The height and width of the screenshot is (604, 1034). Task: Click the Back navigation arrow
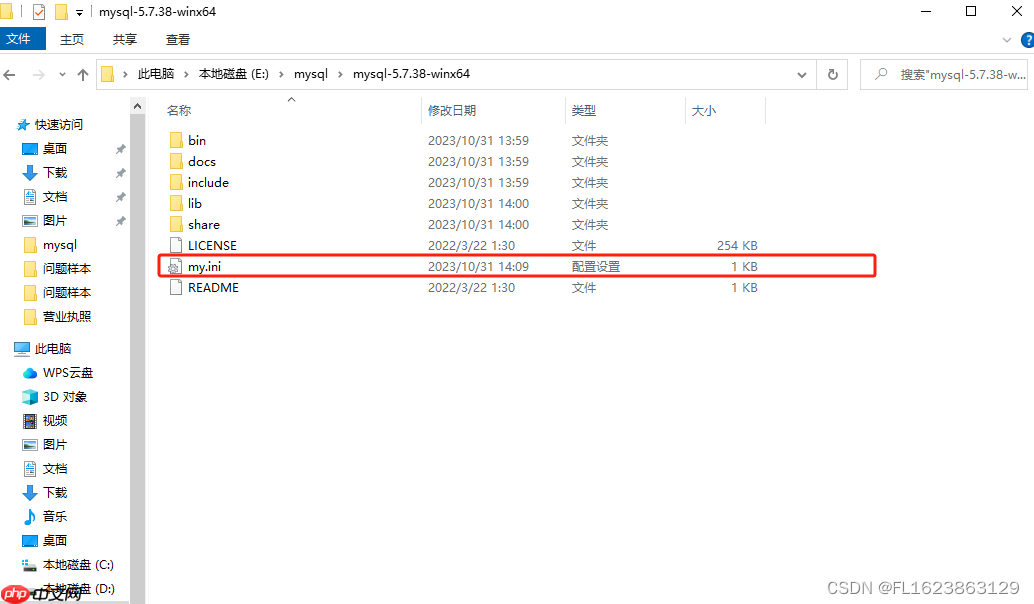point(10,73)
